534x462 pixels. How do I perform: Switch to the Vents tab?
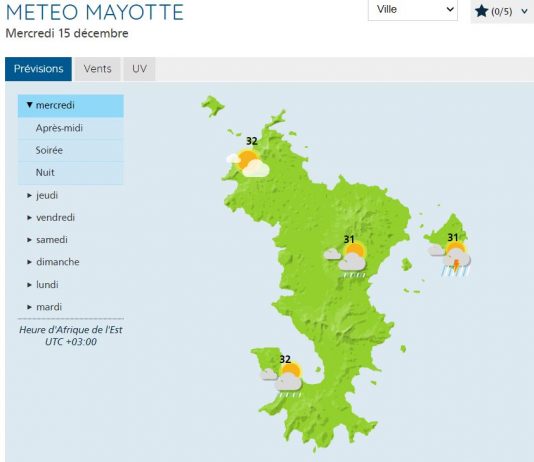click(98, 69)
